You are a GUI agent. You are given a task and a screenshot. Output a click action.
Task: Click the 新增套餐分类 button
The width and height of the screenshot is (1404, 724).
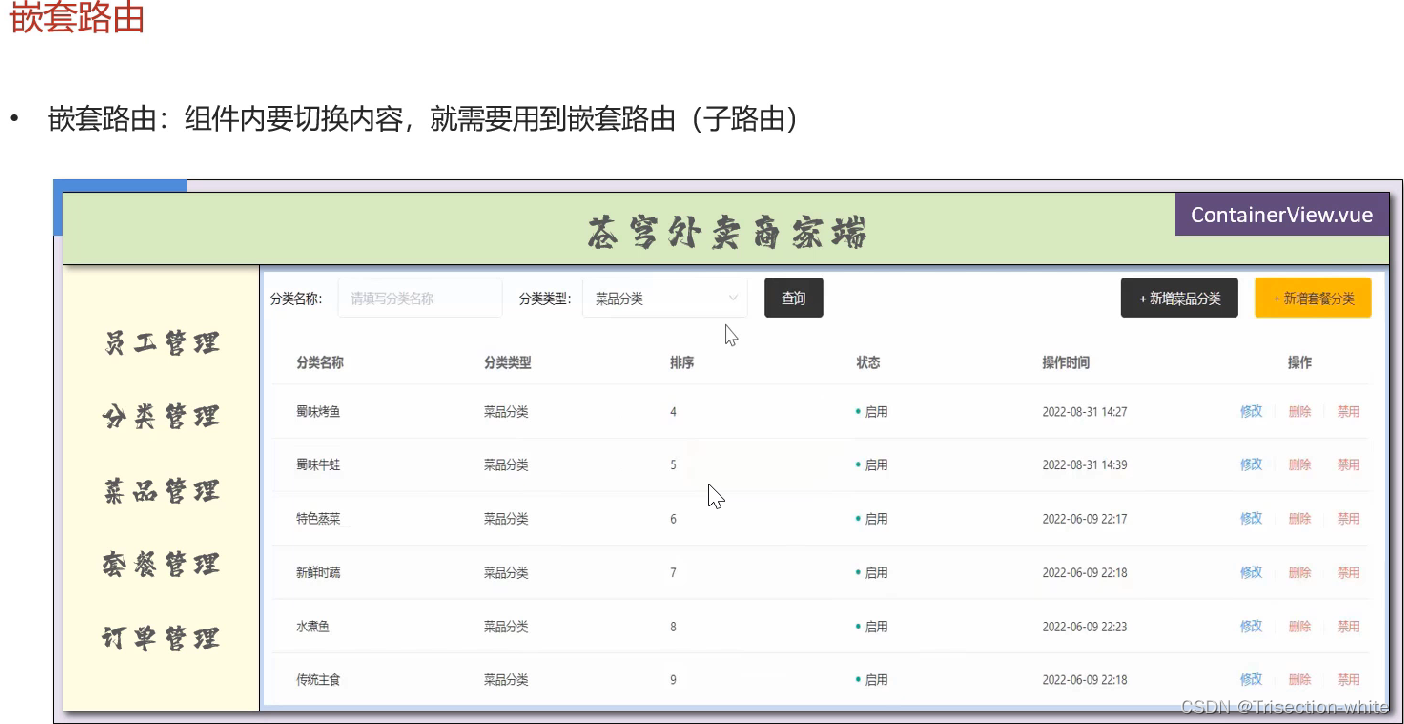click(x=1314, y=298)
